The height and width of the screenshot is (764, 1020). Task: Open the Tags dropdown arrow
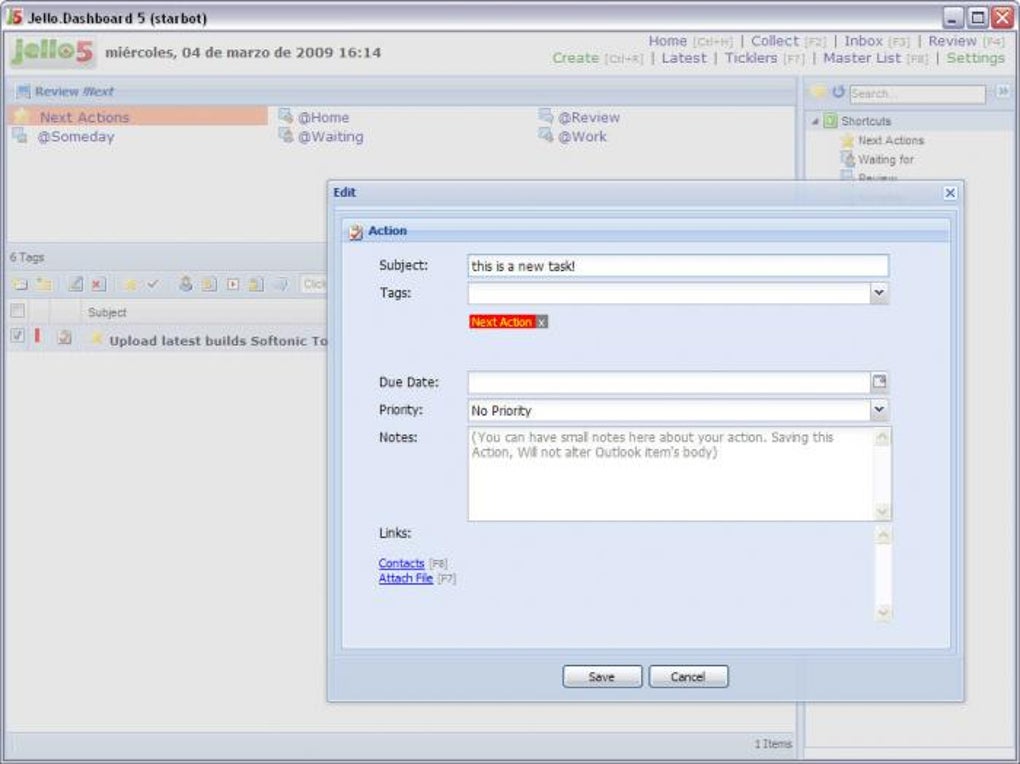point(879,293)
